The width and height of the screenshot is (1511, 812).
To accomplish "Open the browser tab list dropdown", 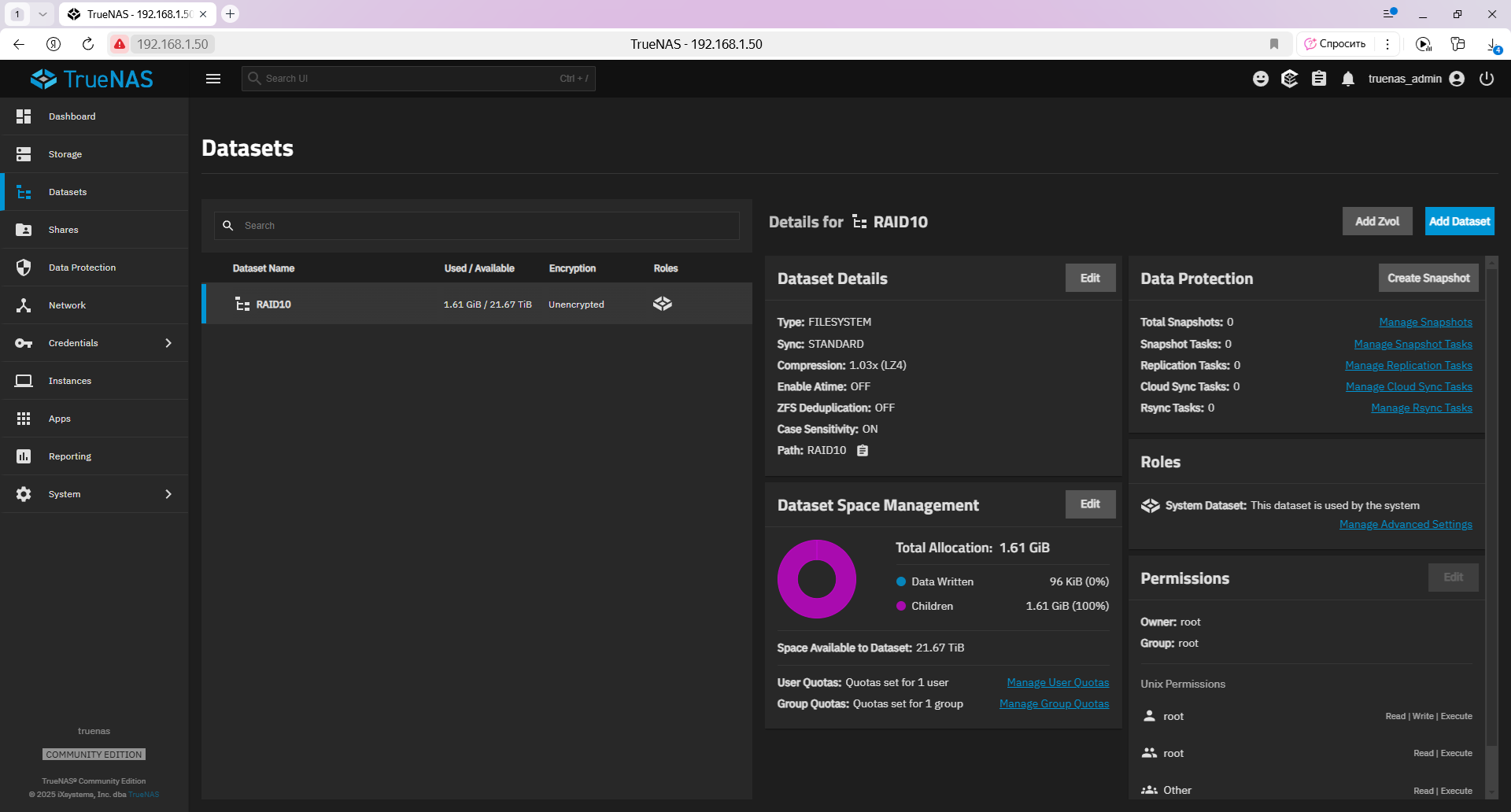I will click(42, 14).
